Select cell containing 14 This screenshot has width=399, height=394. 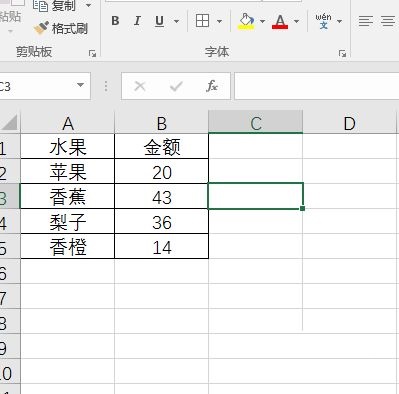[x=162, y=246]
